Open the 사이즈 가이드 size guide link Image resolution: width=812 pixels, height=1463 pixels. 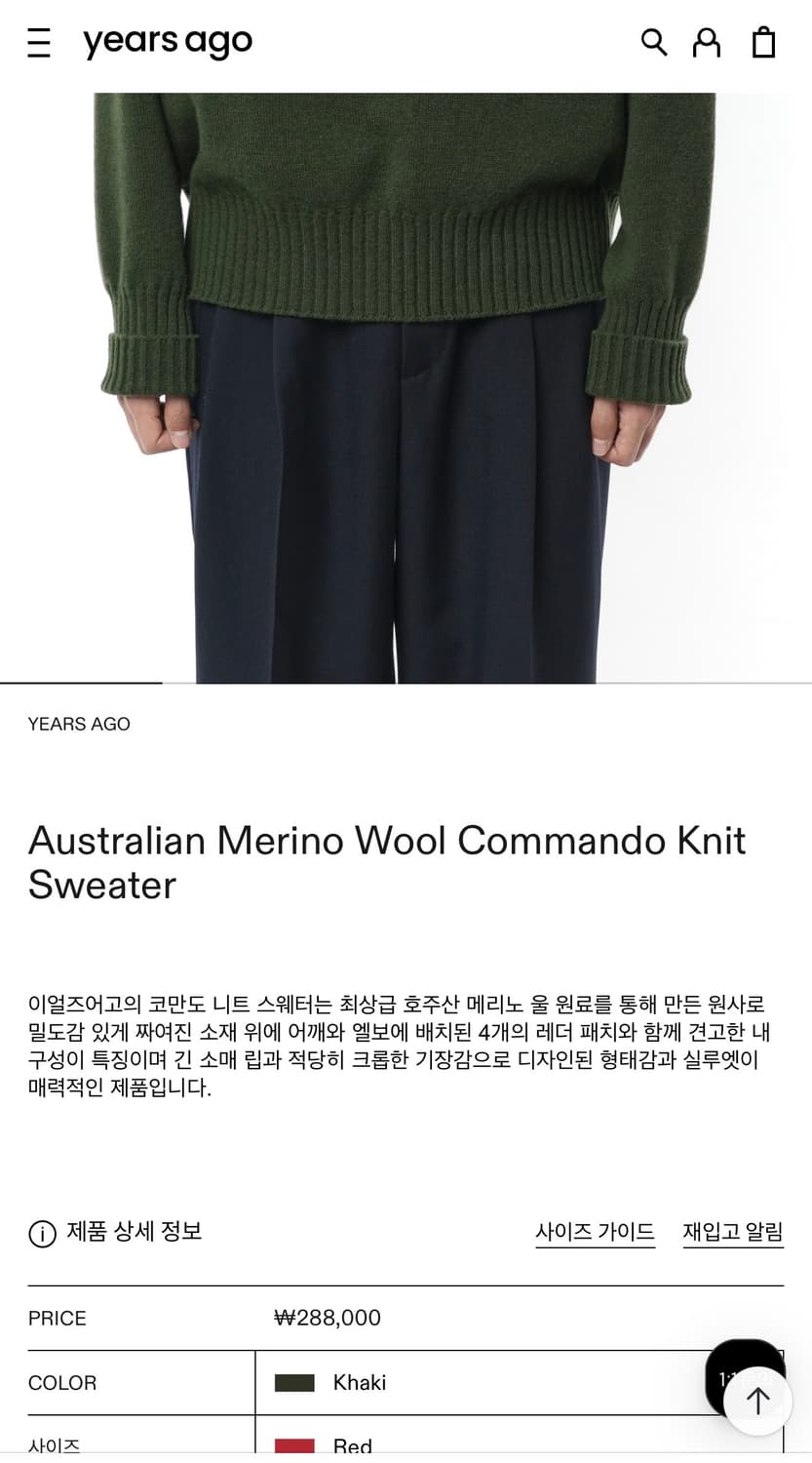click(595, 1233)
